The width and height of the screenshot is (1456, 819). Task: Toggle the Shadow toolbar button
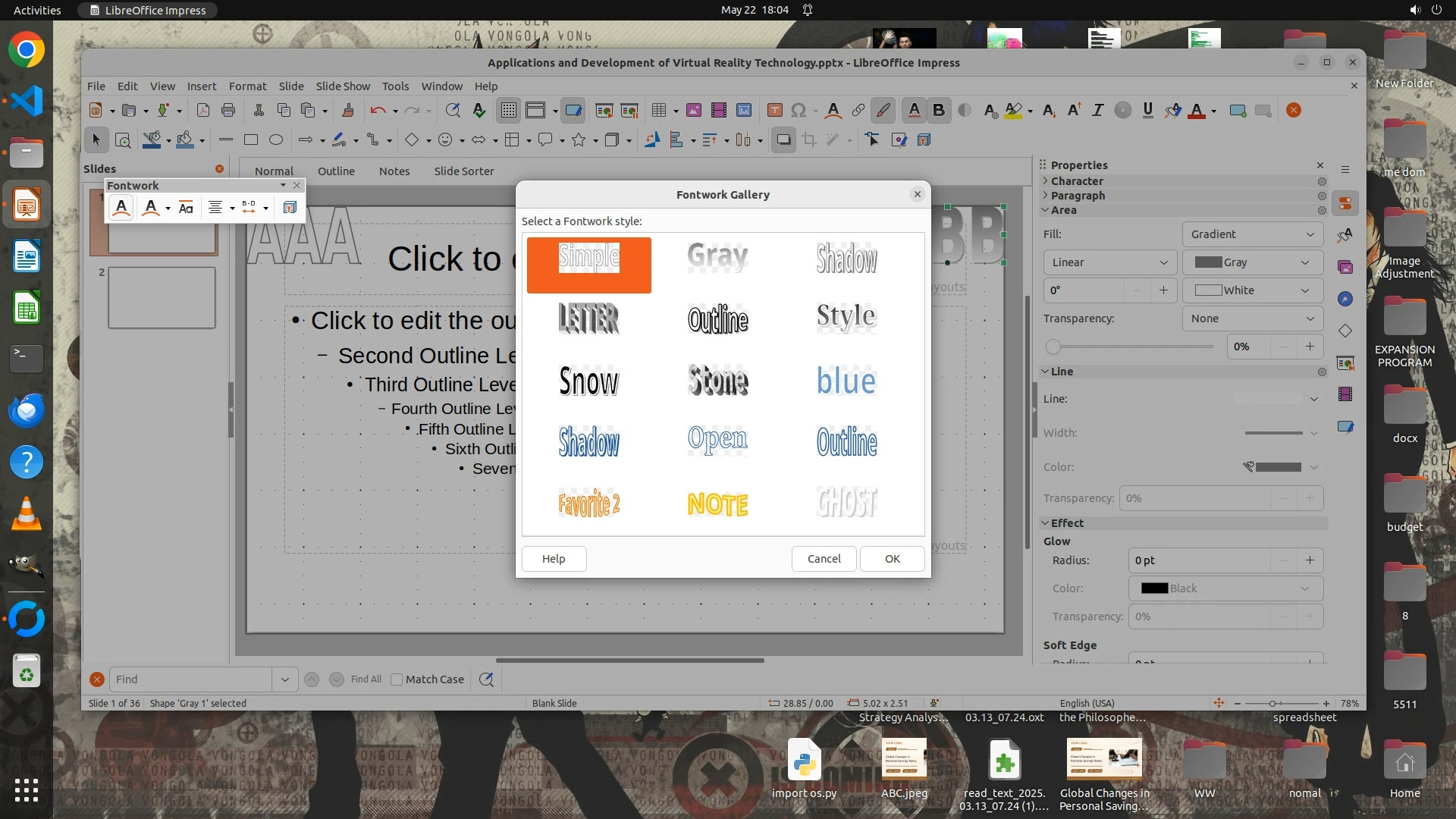coord(783,140)
